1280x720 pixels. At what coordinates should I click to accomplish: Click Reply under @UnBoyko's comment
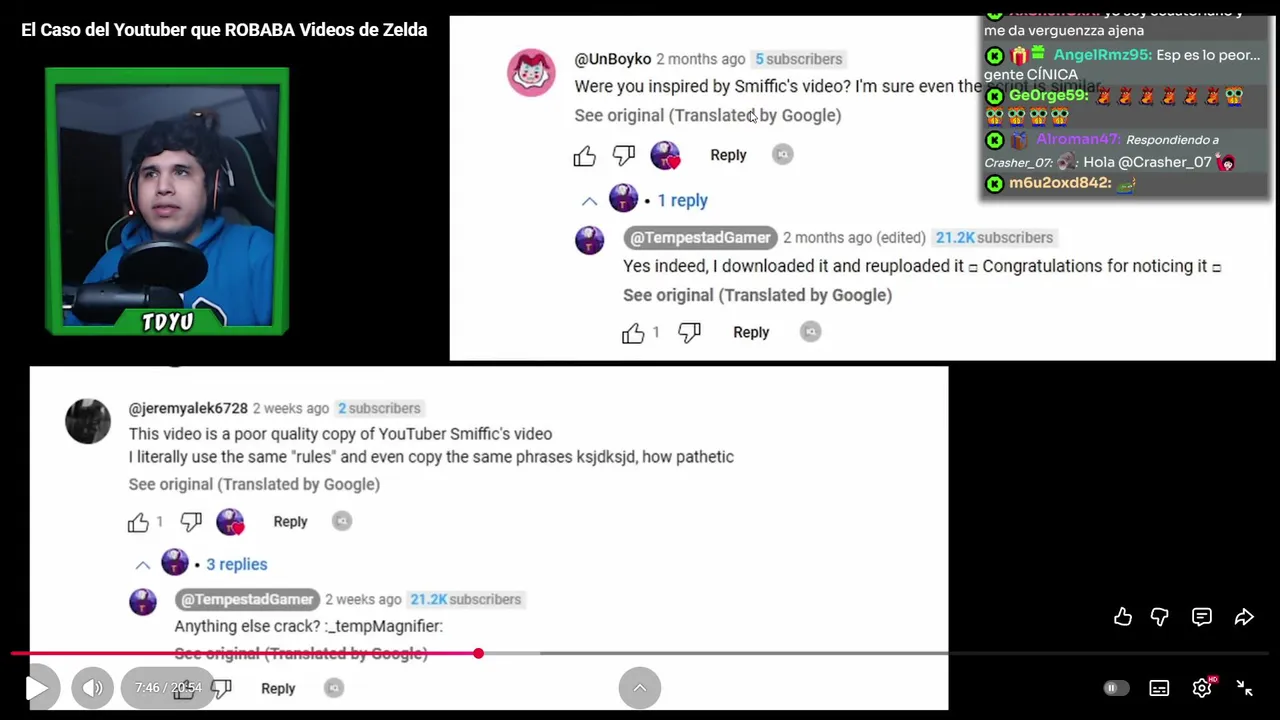(x=728, y=155)
